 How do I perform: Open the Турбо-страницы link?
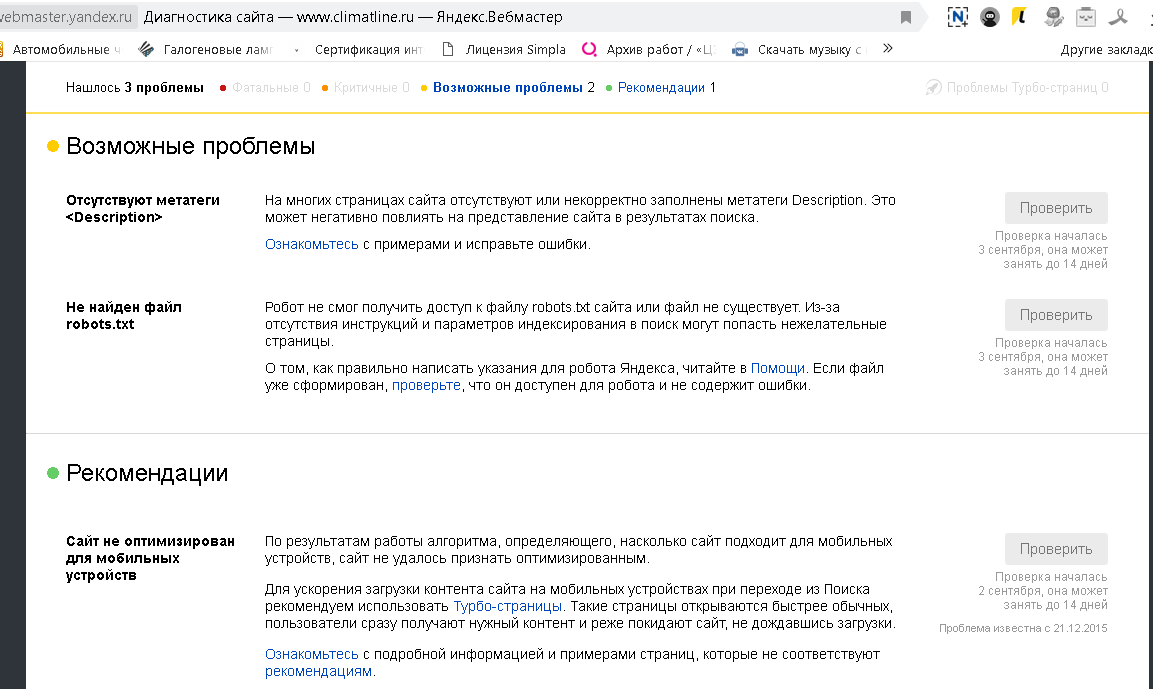(x=507, y=607)
